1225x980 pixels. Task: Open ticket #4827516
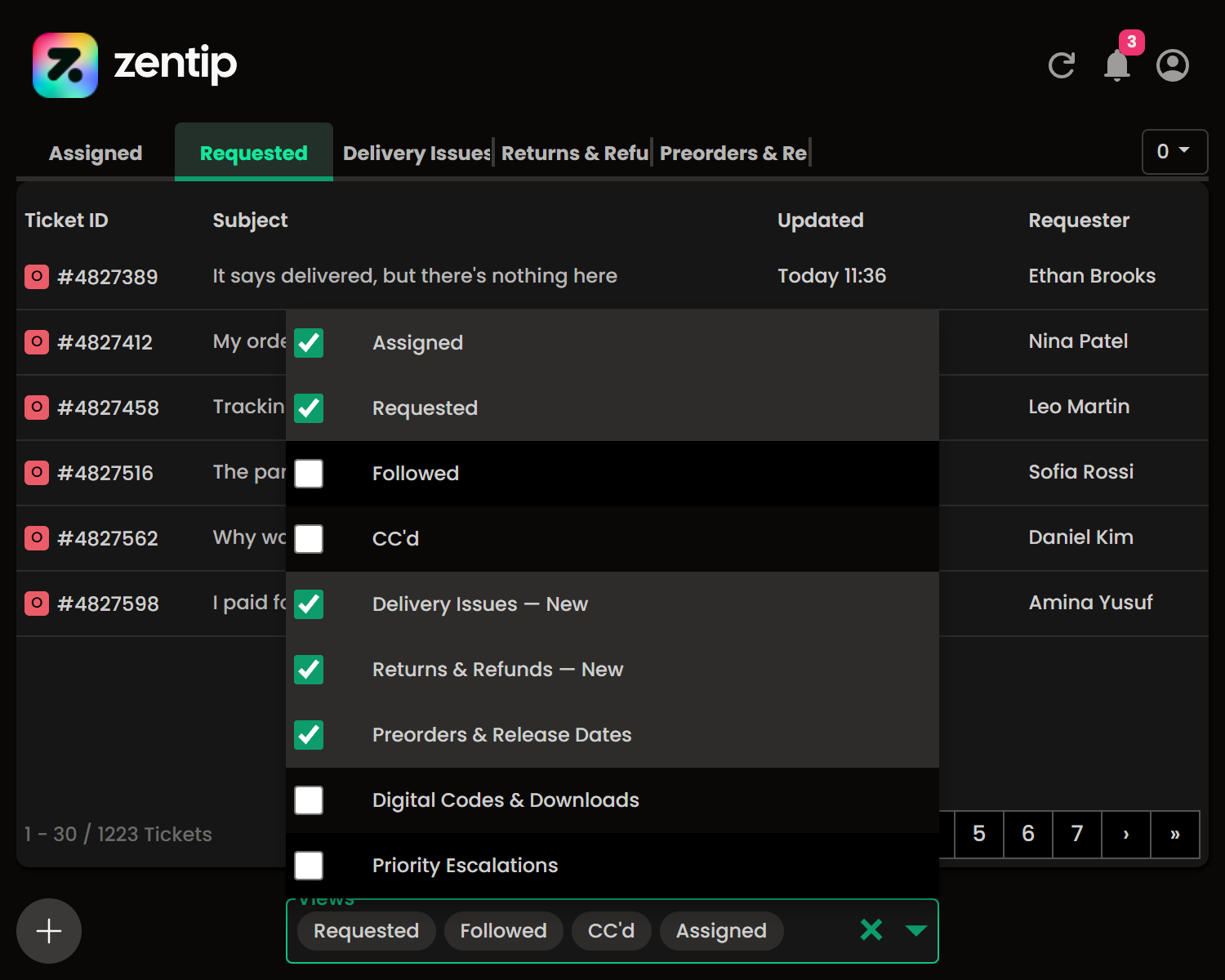tap(105, 473)
